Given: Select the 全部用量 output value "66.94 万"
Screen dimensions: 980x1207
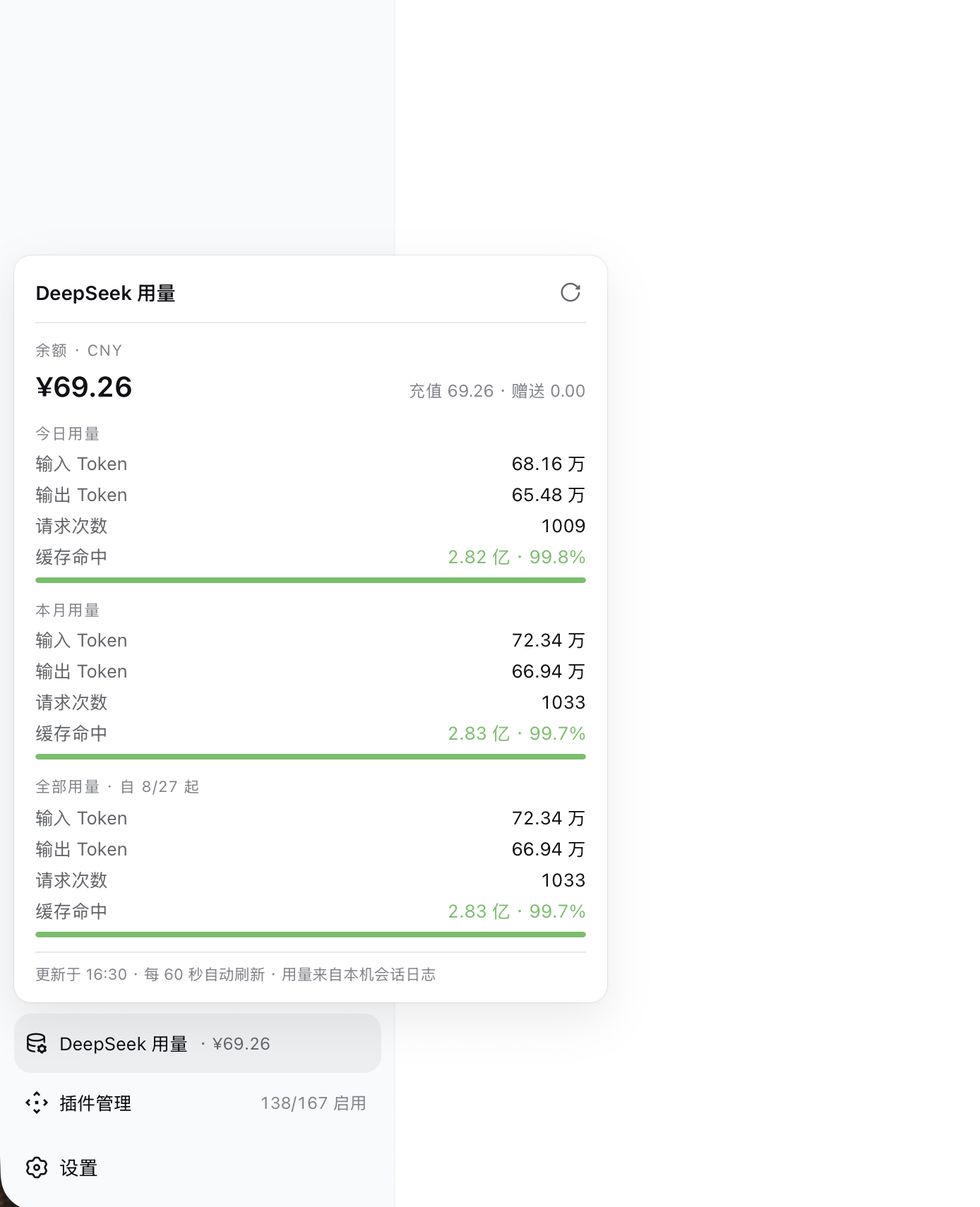Looking at the screenshot, I should tap(549, 849).
